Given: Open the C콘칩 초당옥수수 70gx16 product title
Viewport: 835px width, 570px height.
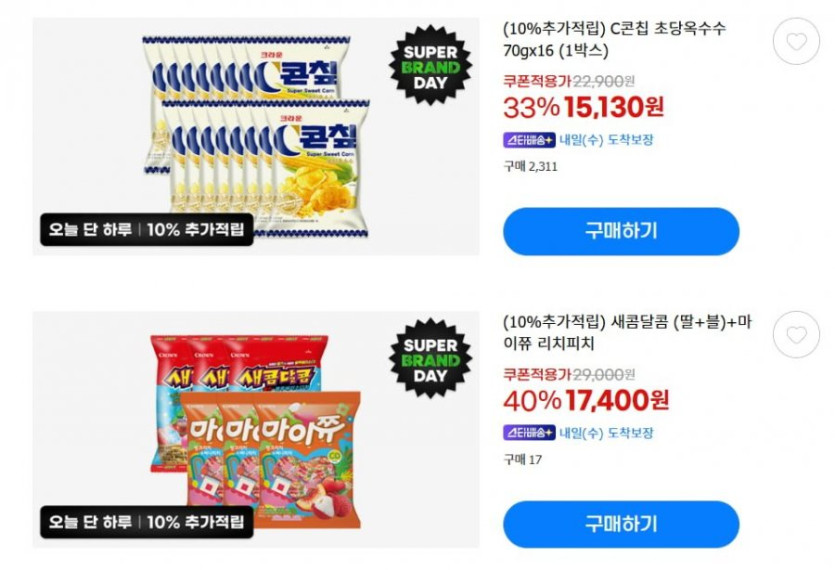Looking at the screenshot, I should [615, 39].
